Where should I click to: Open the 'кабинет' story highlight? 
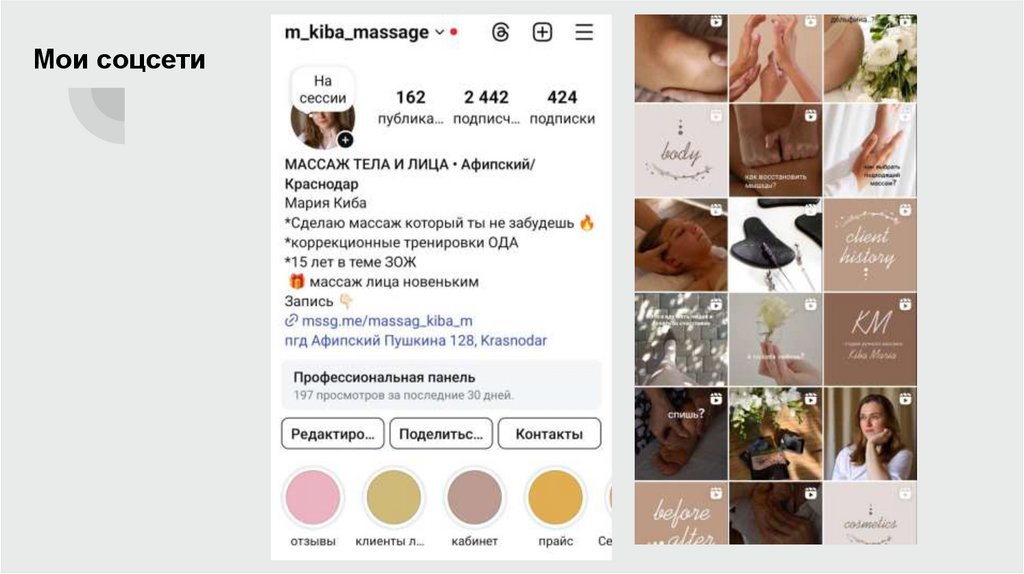(x=474, y=498)
